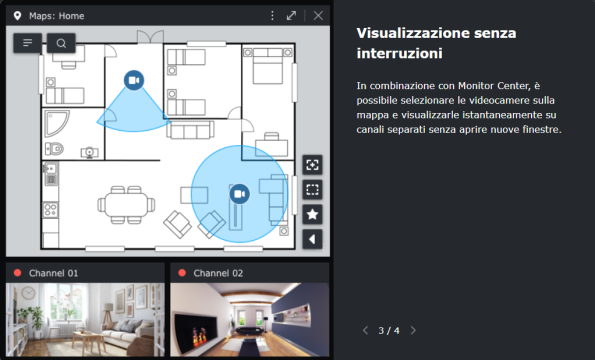Click the Maps: Home title text
This screenshot has height=360, width=595.
click(x=57, y=16)
